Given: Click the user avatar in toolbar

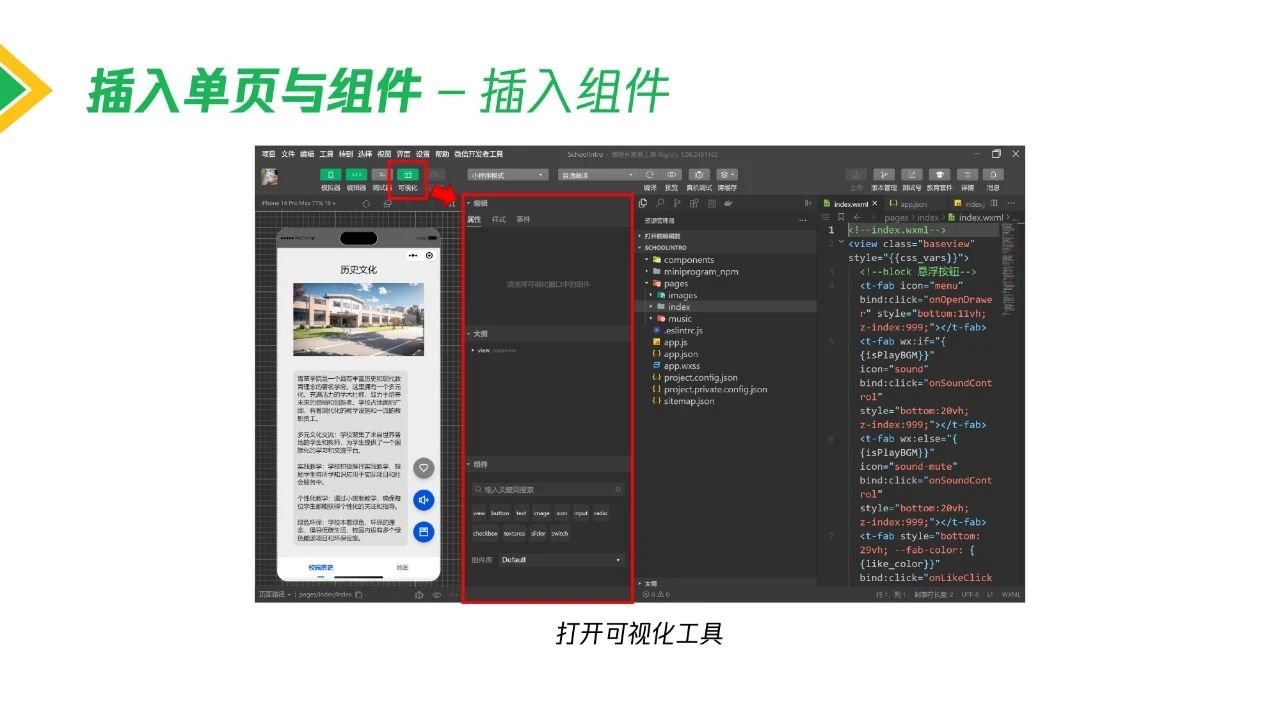Looking at the screenshot, I should click(270, 176).
